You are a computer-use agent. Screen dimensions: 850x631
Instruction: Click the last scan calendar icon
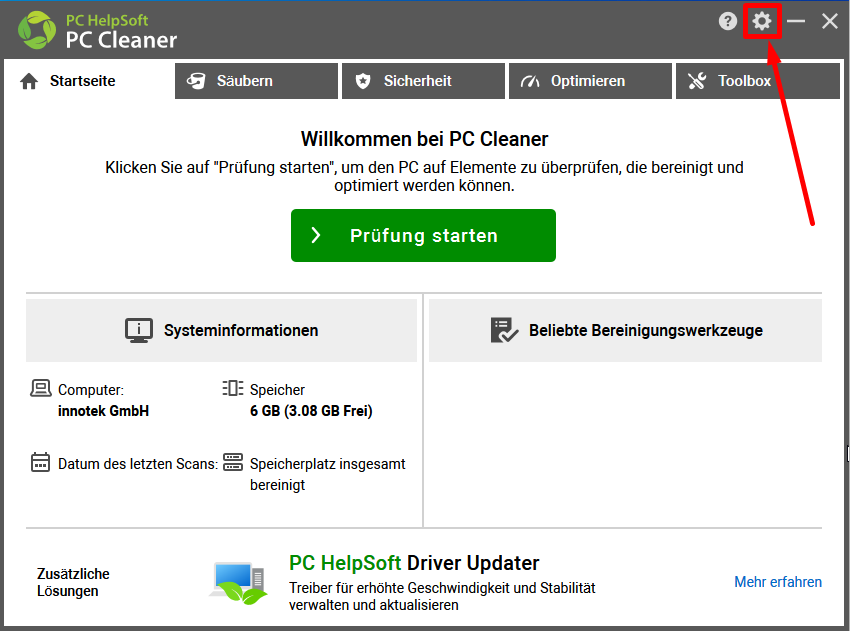click(x=40, y=463)
